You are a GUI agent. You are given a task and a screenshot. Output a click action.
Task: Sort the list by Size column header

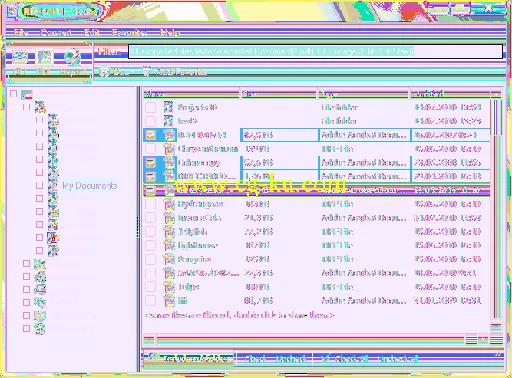278,94
